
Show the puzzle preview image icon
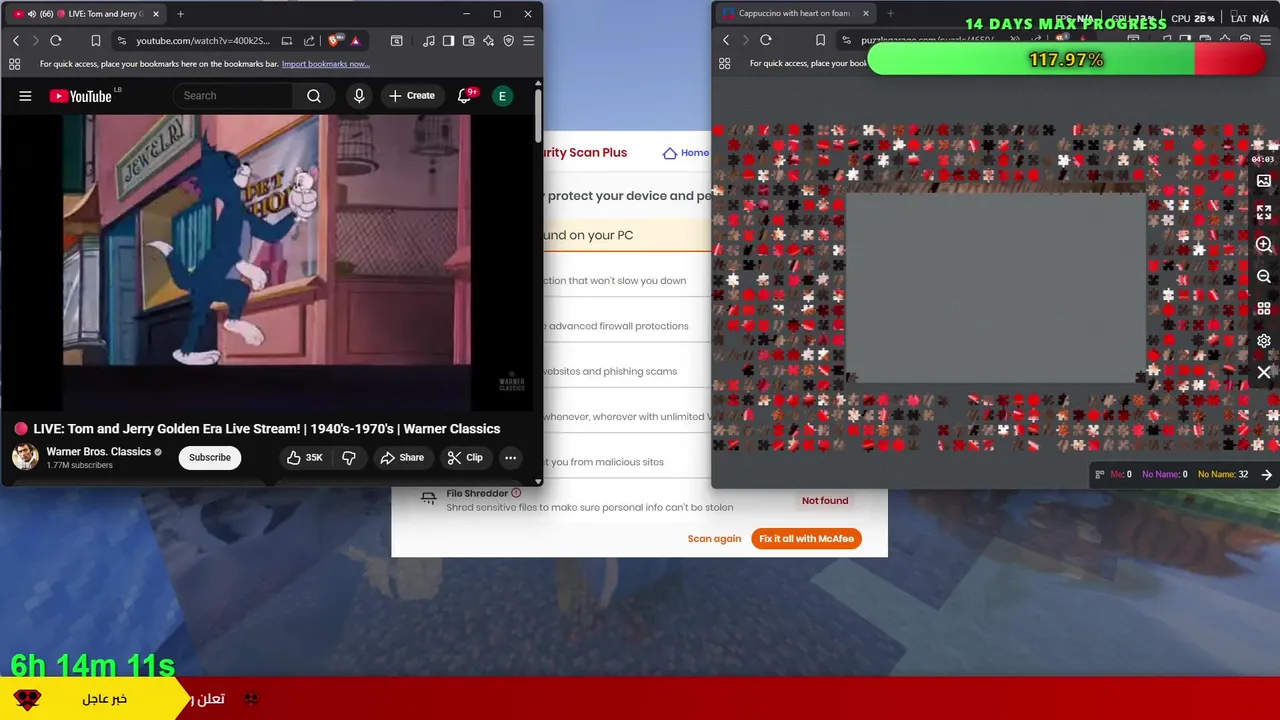pos(1264,181)
